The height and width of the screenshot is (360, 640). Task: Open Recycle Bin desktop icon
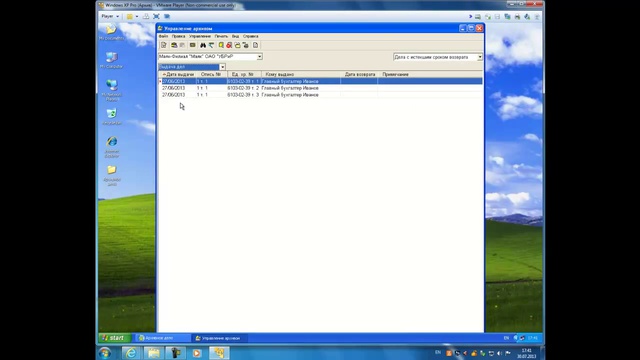coord(112,116)
